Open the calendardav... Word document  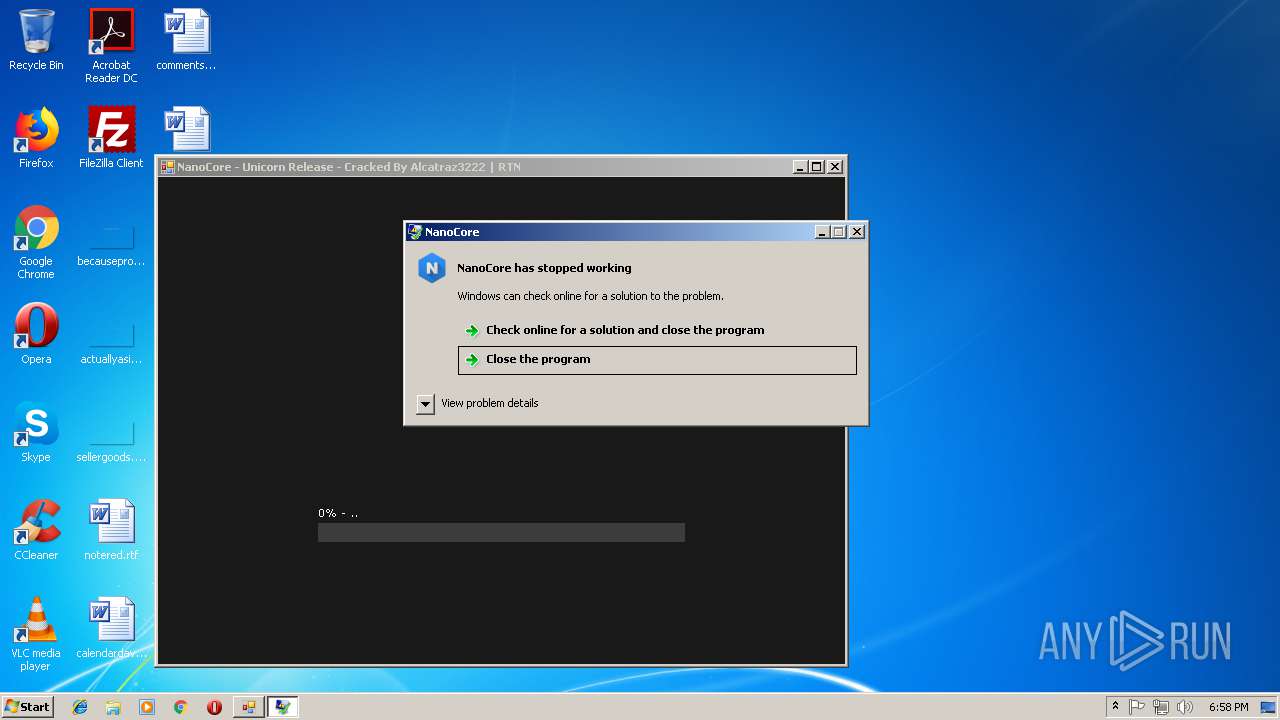[x=111, y=628]
